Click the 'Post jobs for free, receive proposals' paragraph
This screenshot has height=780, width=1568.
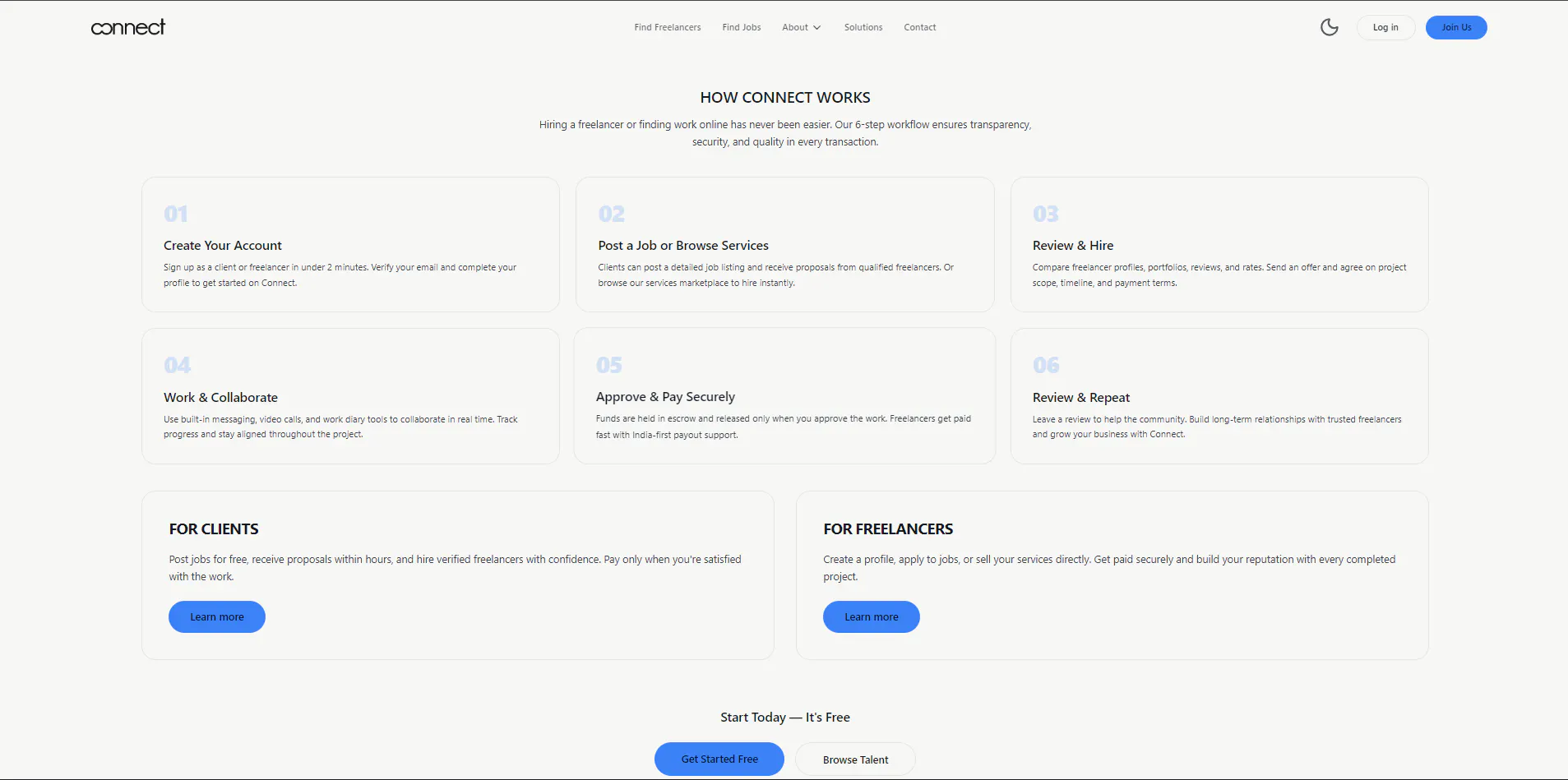pyautogui.click(x=455, y=568)
